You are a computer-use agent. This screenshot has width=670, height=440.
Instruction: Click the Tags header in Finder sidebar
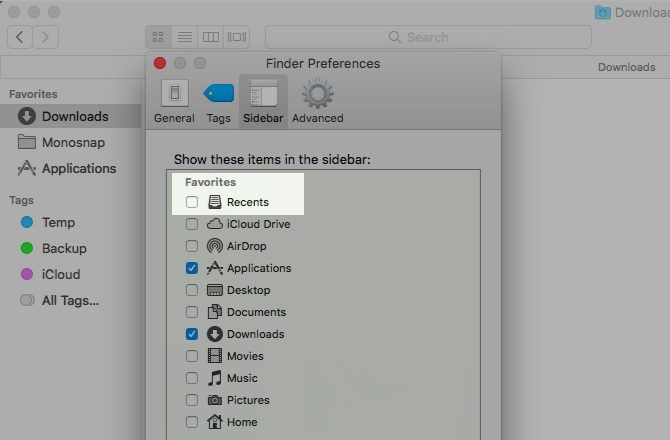click(21, 200)
